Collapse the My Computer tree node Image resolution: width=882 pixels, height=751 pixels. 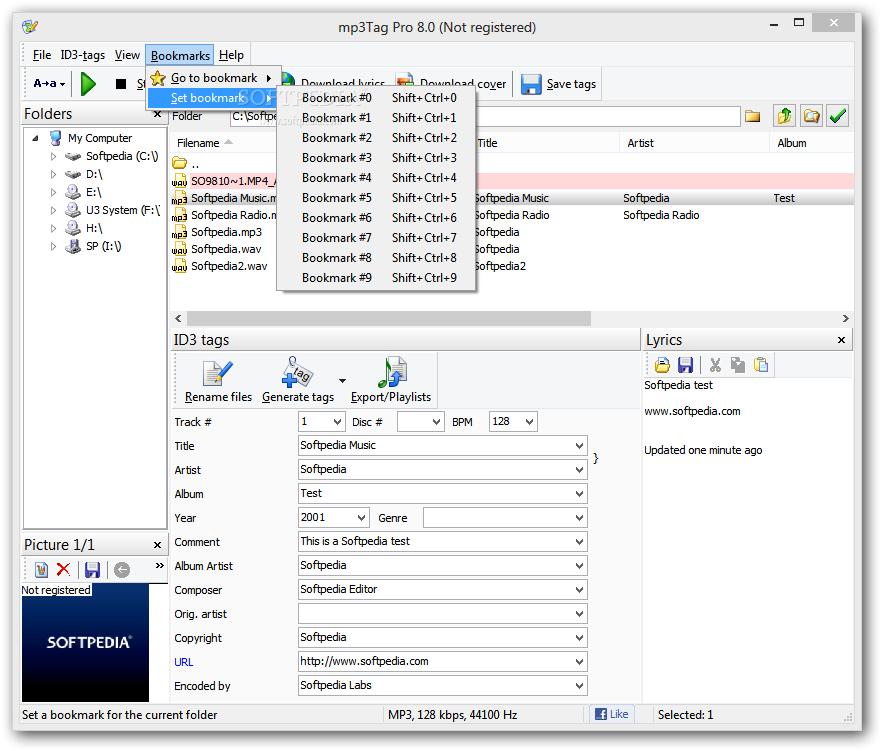pyautogui.click(x=35, y=138)
